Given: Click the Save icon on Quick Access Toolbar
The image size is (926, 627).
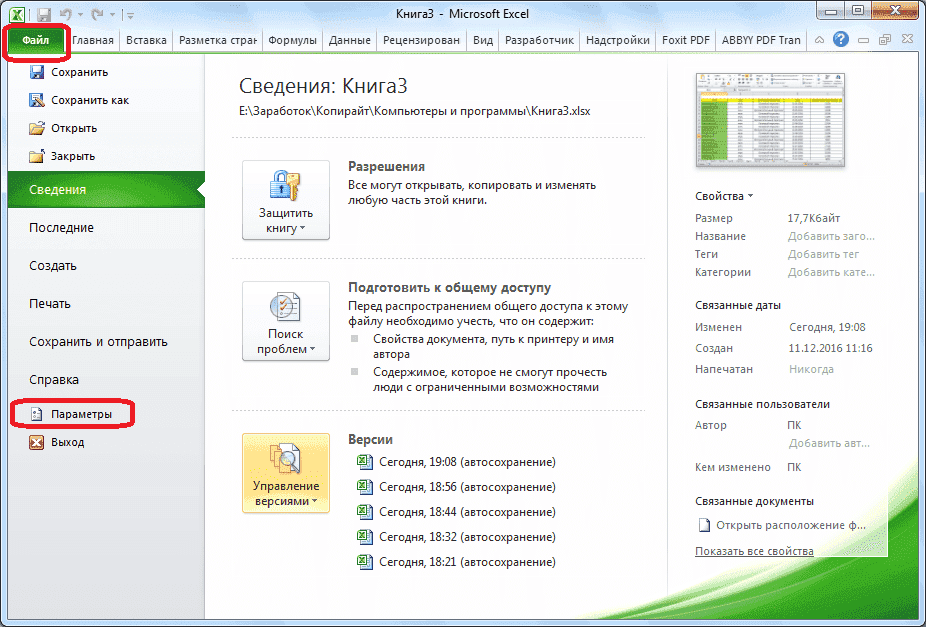Looking at the screenshot, I should pyautogui.click(x=42, y=13).
